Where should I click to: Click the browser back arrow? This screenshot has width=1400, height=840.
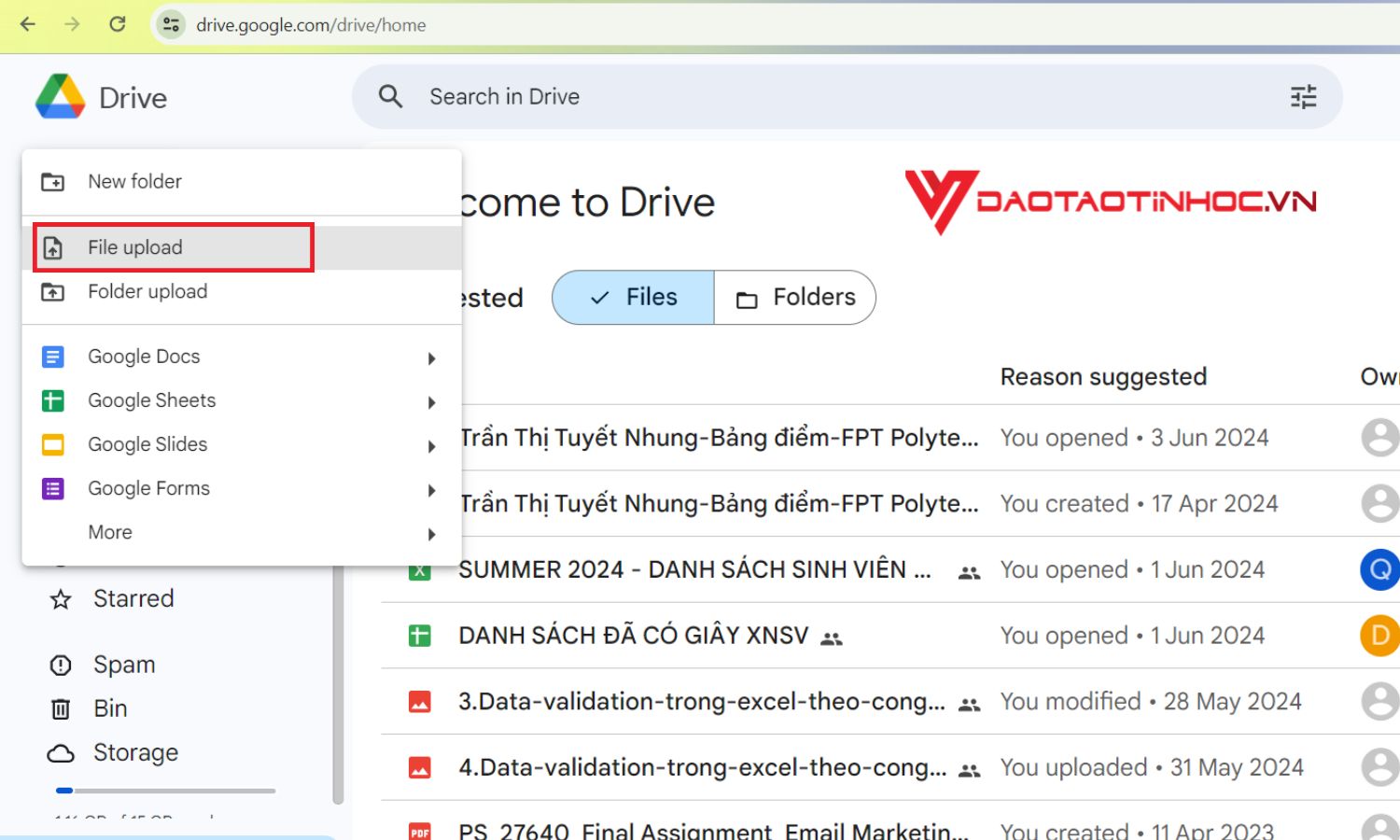tap(28, 24)
